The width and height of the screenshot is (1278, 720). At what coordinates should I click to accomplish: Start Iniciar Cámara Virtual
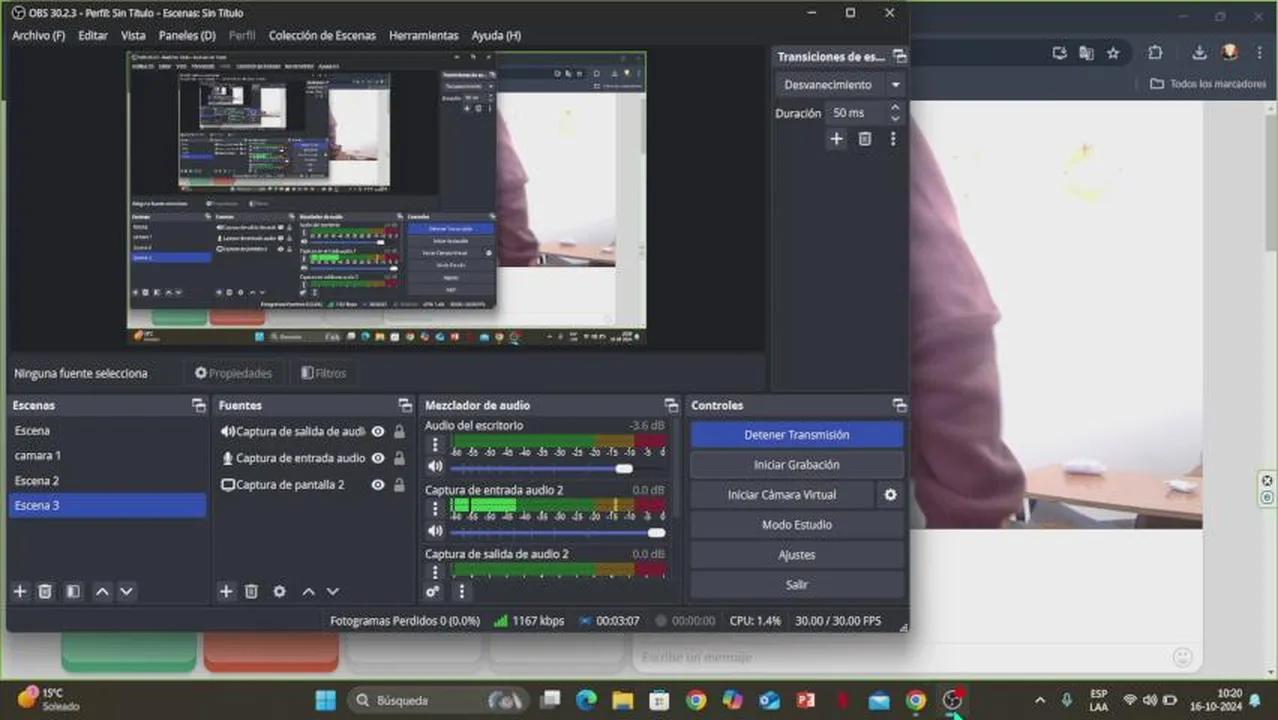(x=782, y=495)
